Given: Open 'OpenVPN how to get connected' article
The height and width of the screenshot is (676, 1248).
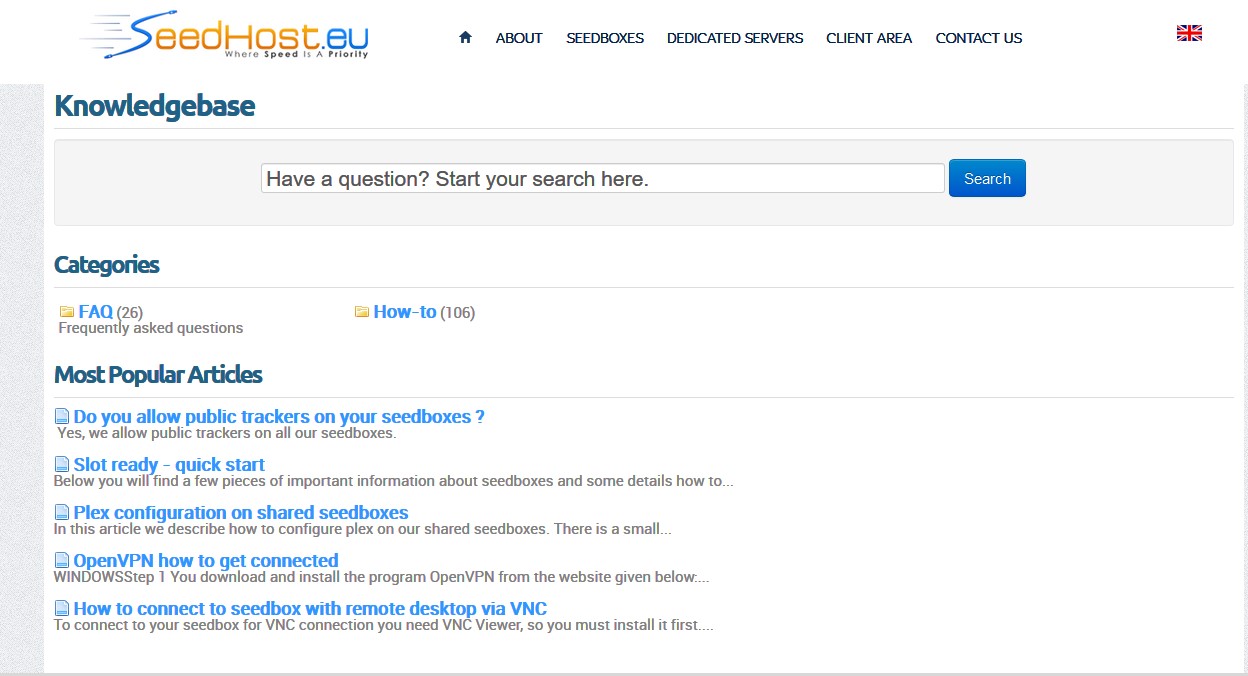Looking at the screenshot, I should pos(206,560).
